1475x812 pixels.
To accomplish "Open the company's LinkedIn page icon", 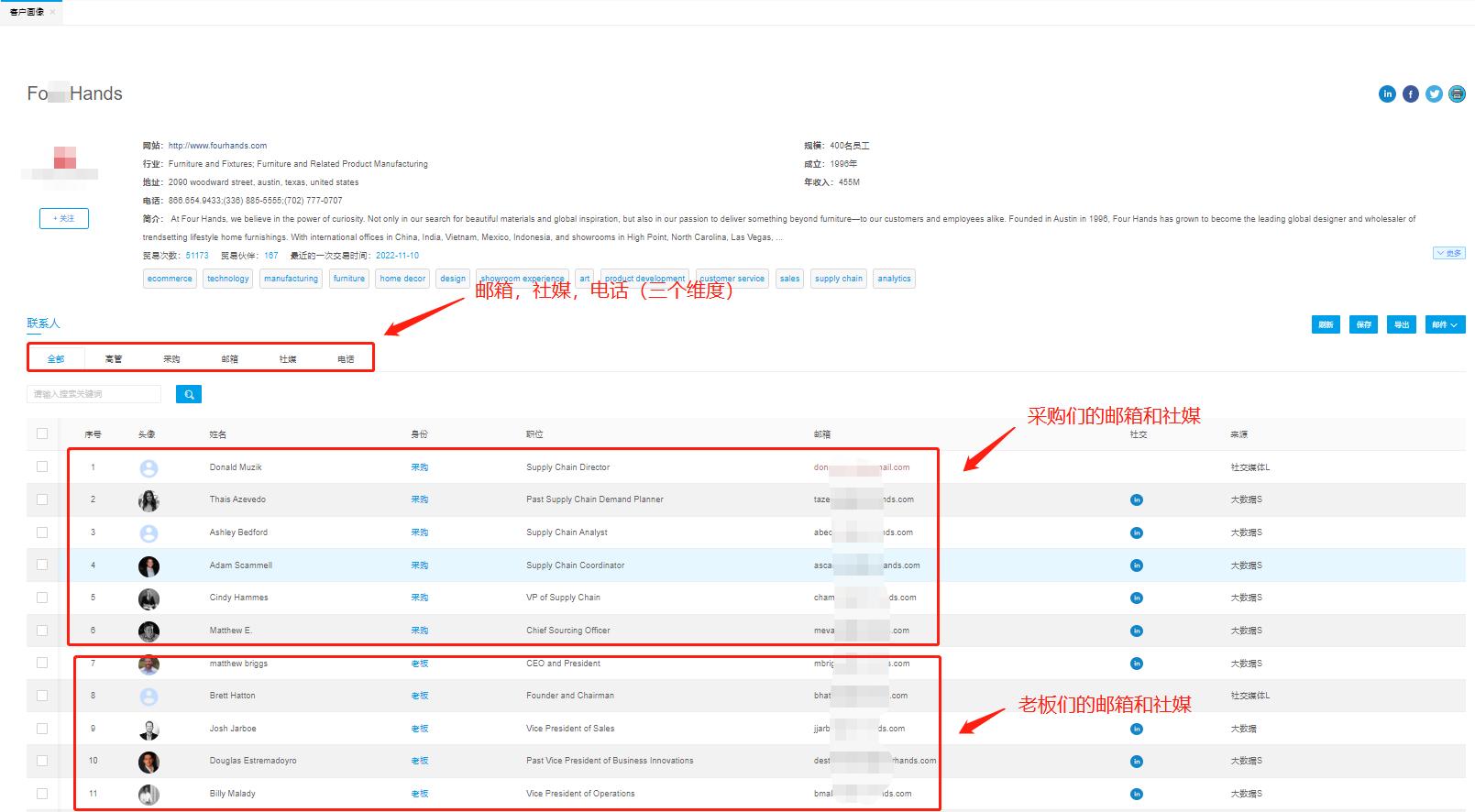I will pyautogui.click(x=1387, y=93).
